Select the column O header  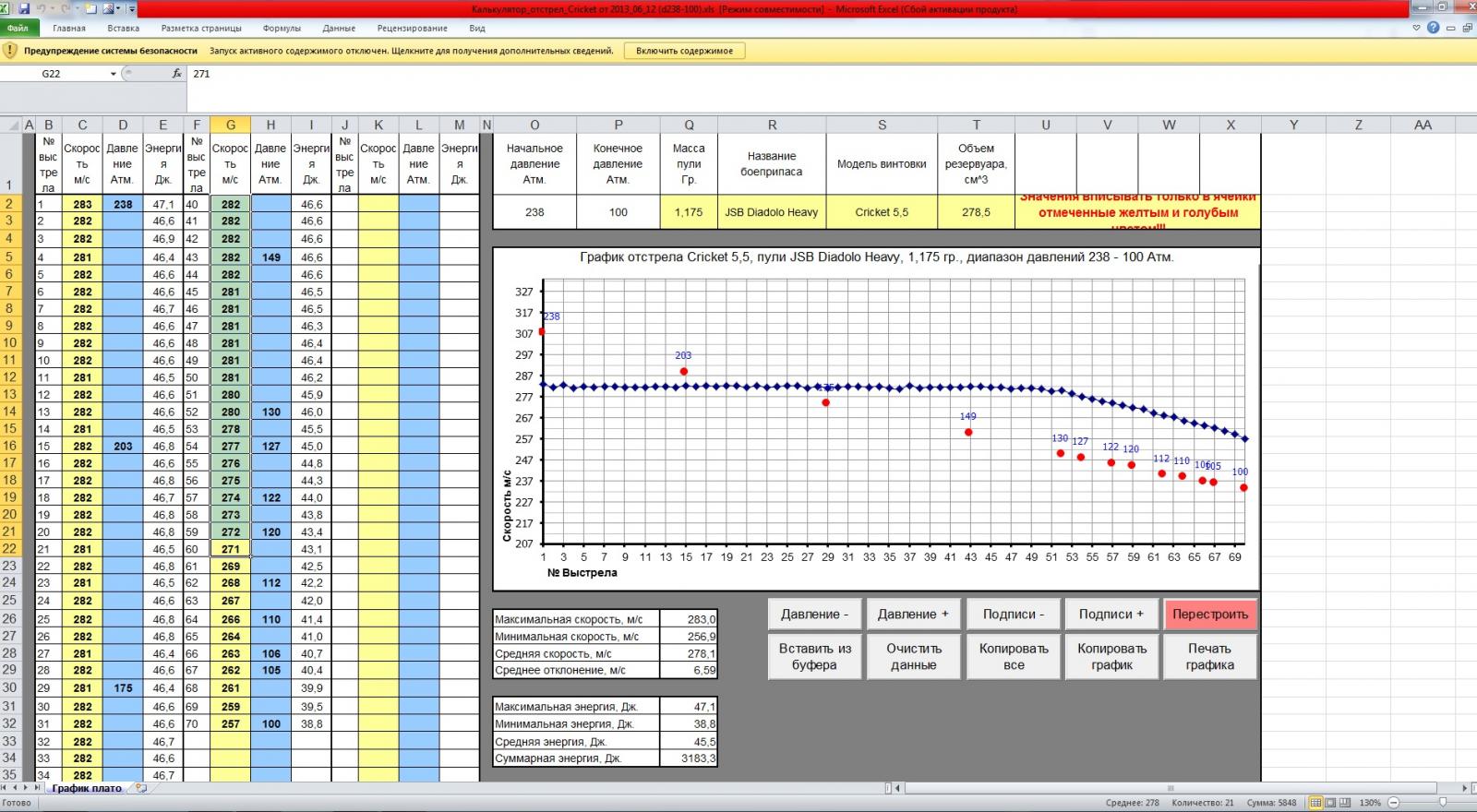(534, 125)
